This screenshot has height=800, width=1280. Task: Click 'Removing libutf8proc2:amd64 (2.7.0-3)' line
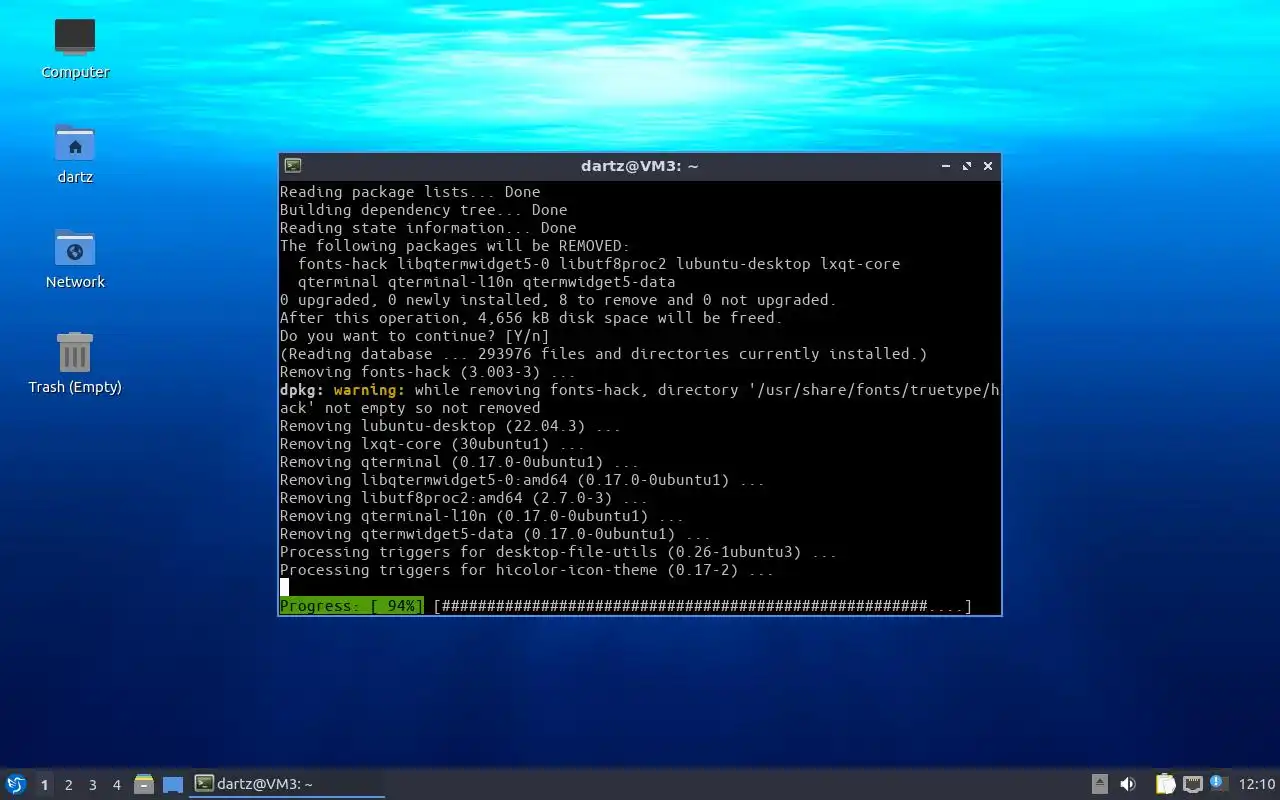(463, 498)
